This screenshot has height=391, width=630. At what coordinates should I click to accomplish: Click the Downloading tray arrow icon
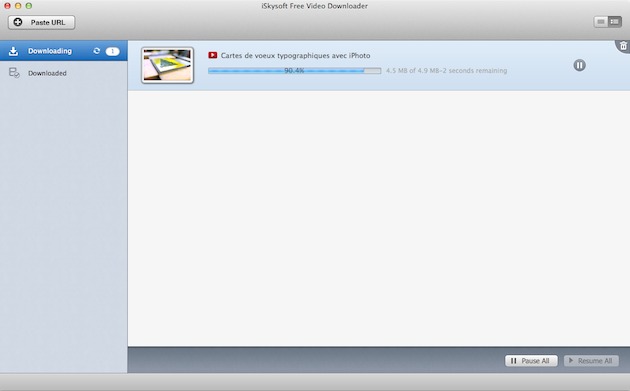point(13,51)
